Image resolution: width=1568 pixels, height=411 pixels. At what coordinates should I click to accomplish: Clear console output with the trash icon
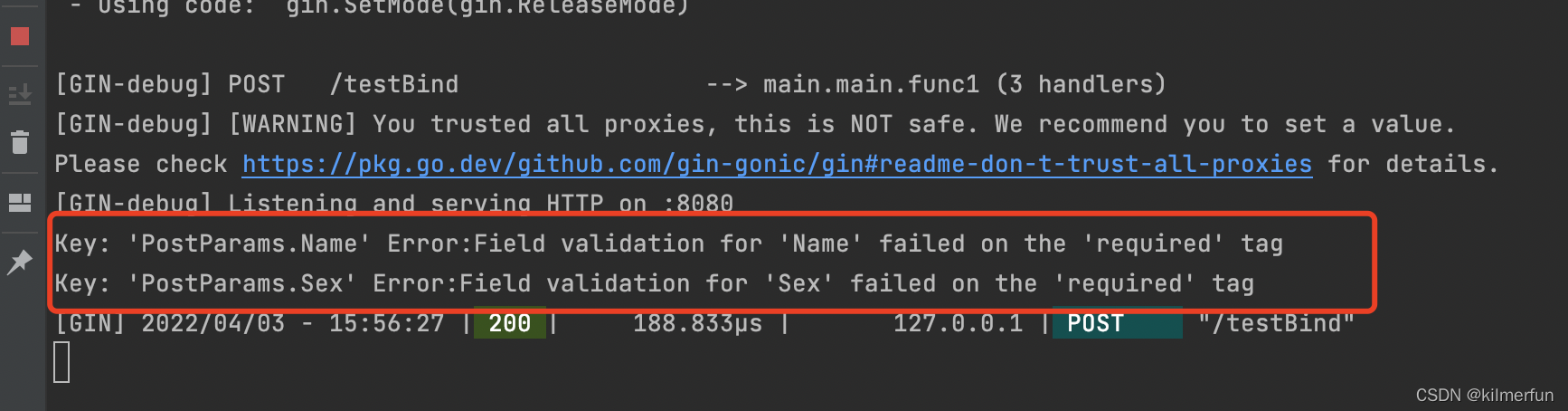tap(20, 142)
